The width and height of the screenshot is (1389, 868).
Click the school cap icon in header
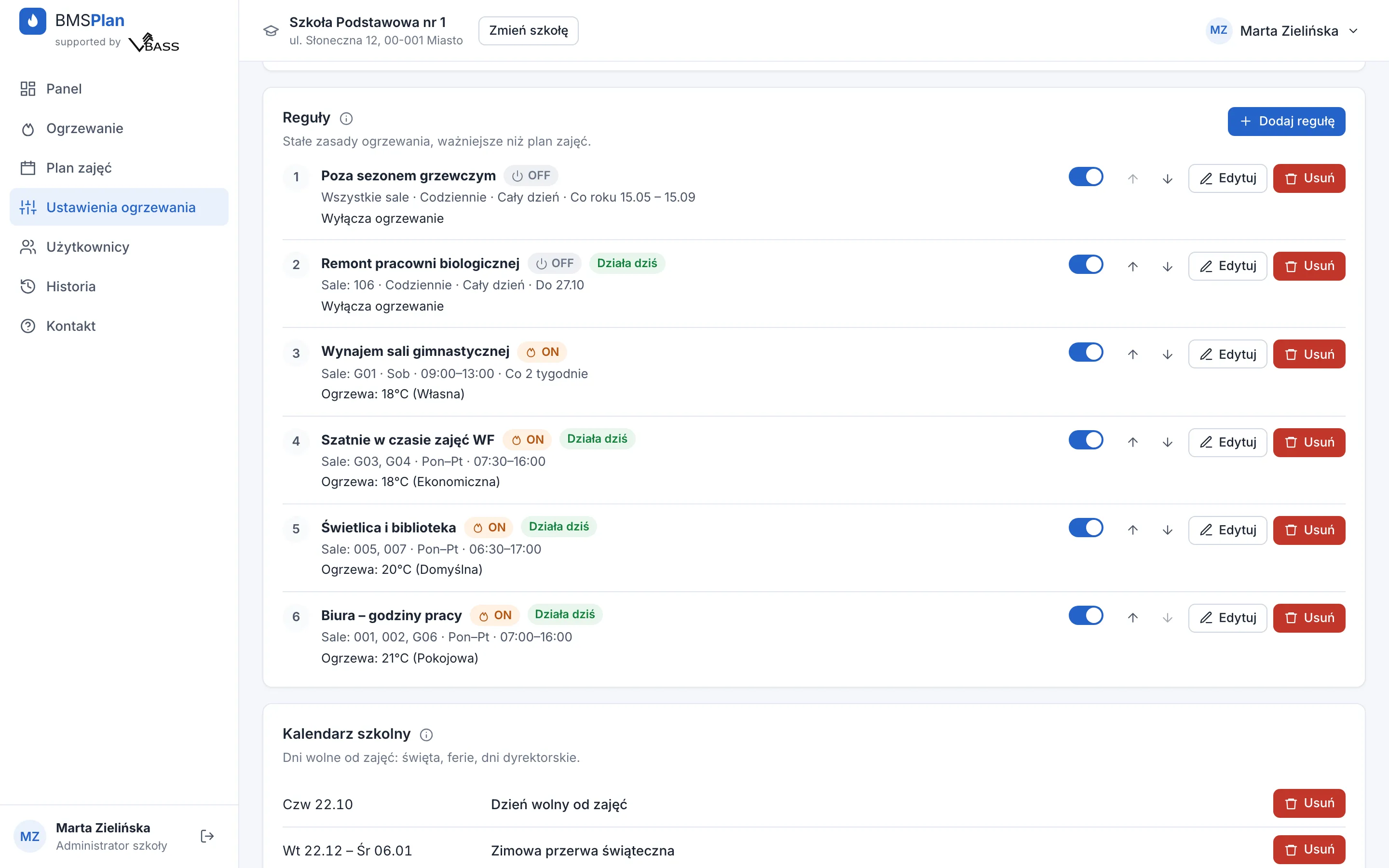[x=271, y=30]
